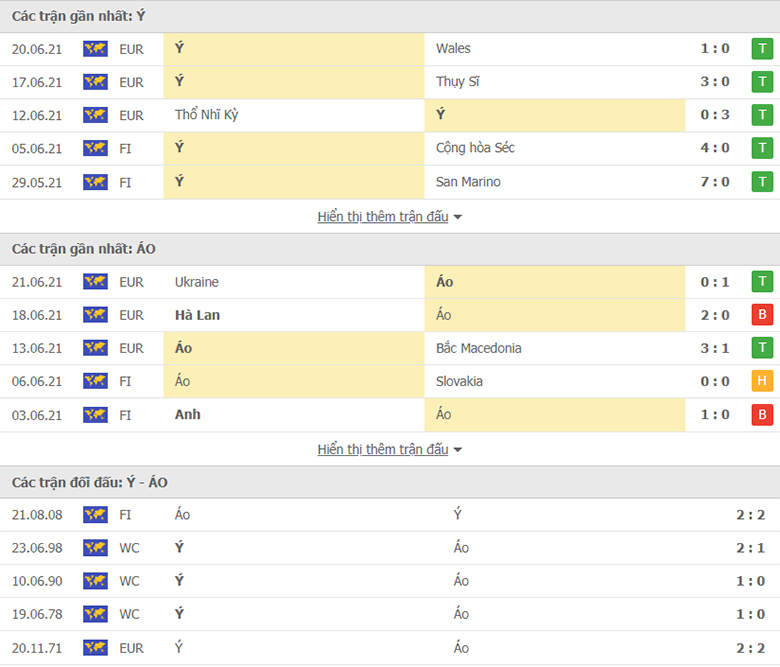Click the flag icon of the 20.11.71 match

click(x=95, y=648)
